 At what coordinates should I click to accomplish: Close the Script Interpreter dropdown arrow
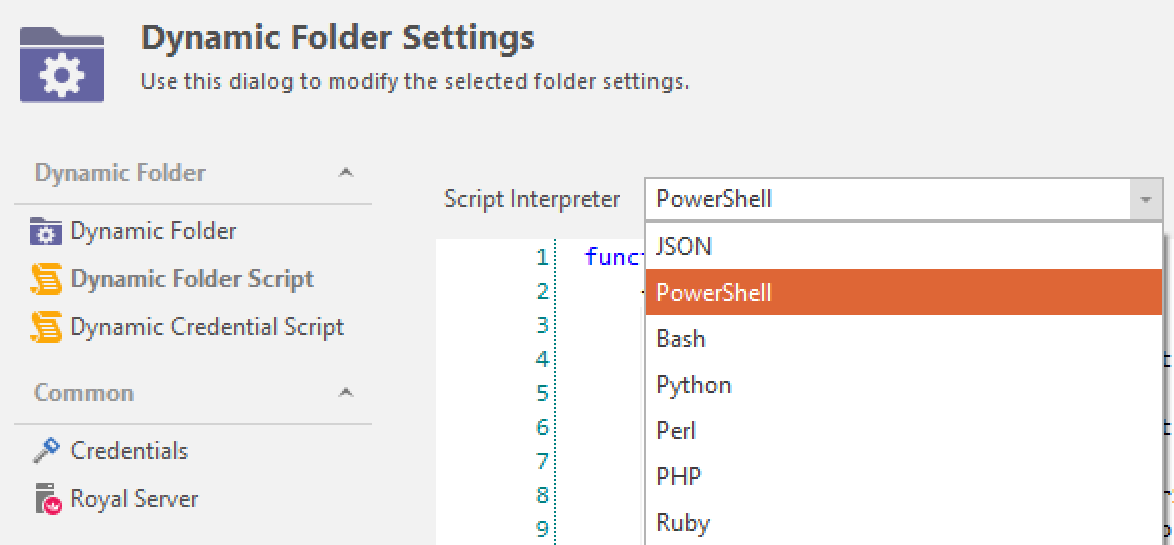tap(1146, 200)
